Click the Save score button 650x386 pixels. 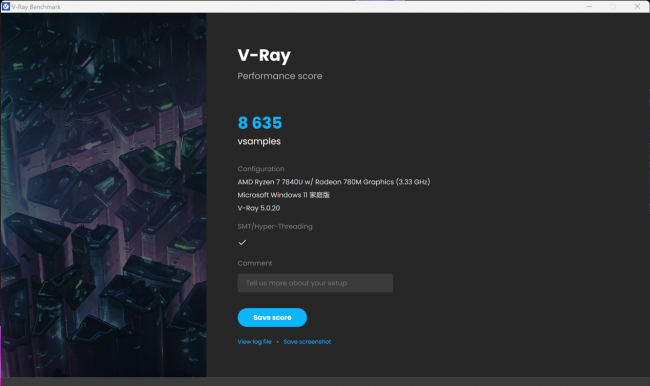[272, 317]
